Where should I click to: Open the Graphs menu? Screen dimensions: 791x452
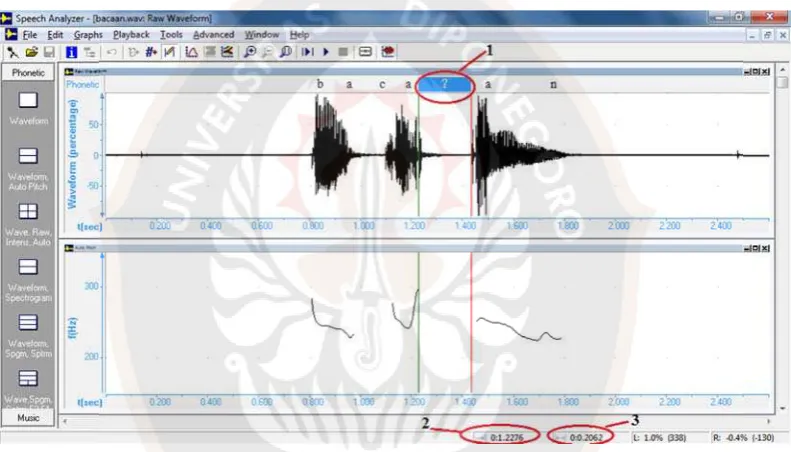(x=88, y=35)
